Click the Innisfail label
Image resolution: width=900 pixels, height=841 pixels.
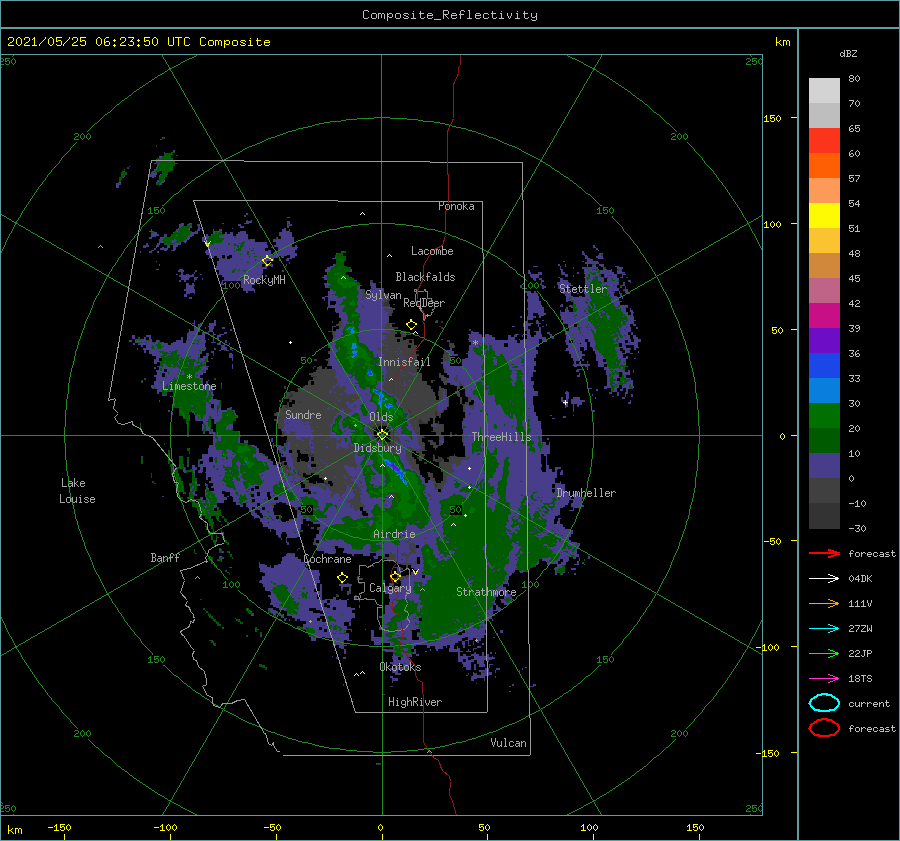tap(404, 362)
